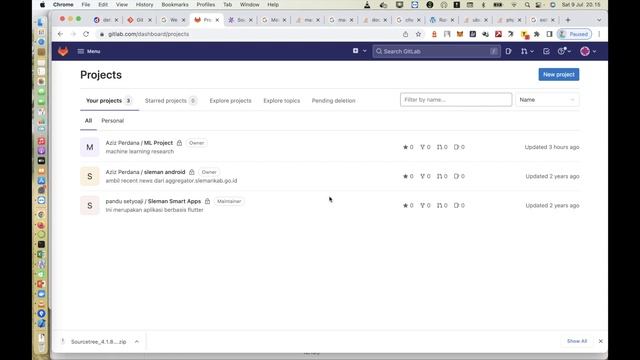Open the To-Do list icon
The image size is (640, 360).
pos(546,51)
